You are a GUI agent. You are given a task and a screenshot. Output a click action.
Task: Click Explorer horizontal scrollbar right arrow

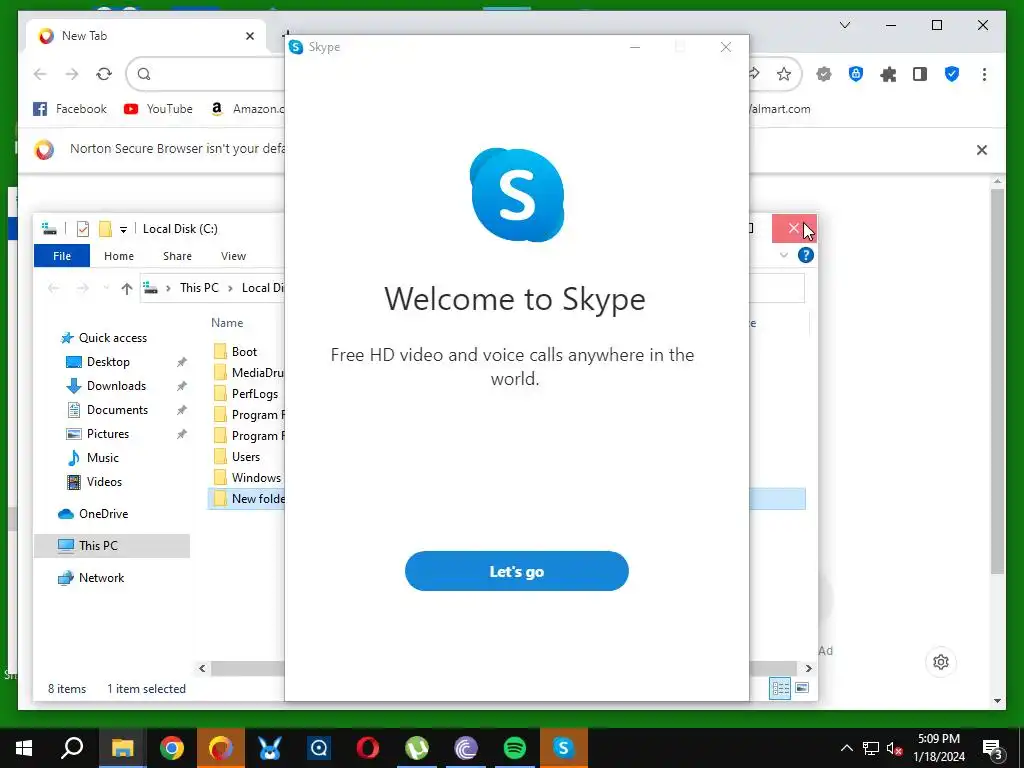tap(808, 668)
